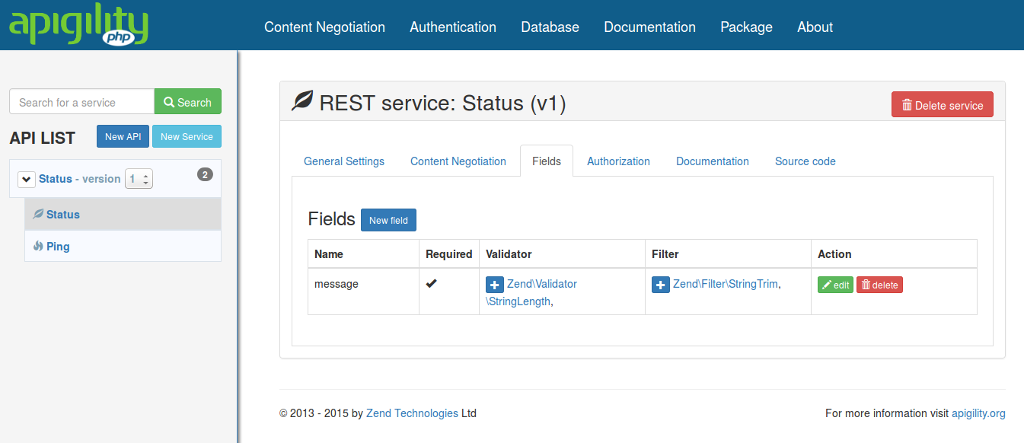This screenshot has width=1024, height=443.
Task: Click the leaf icon beside REST service title
Action: click(x=302, y=103)
